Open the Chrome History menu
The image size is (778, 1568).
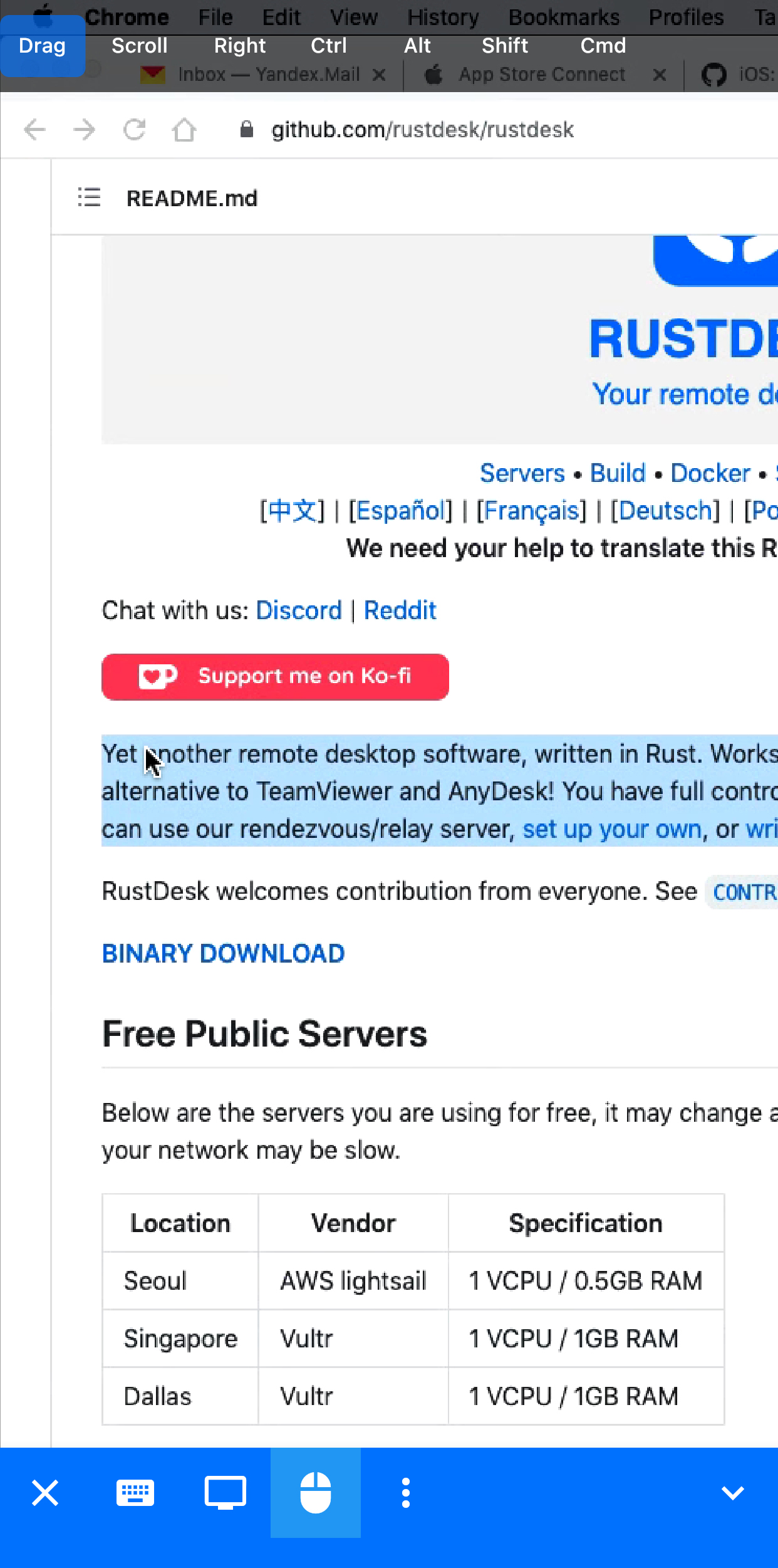coord(443,17)
